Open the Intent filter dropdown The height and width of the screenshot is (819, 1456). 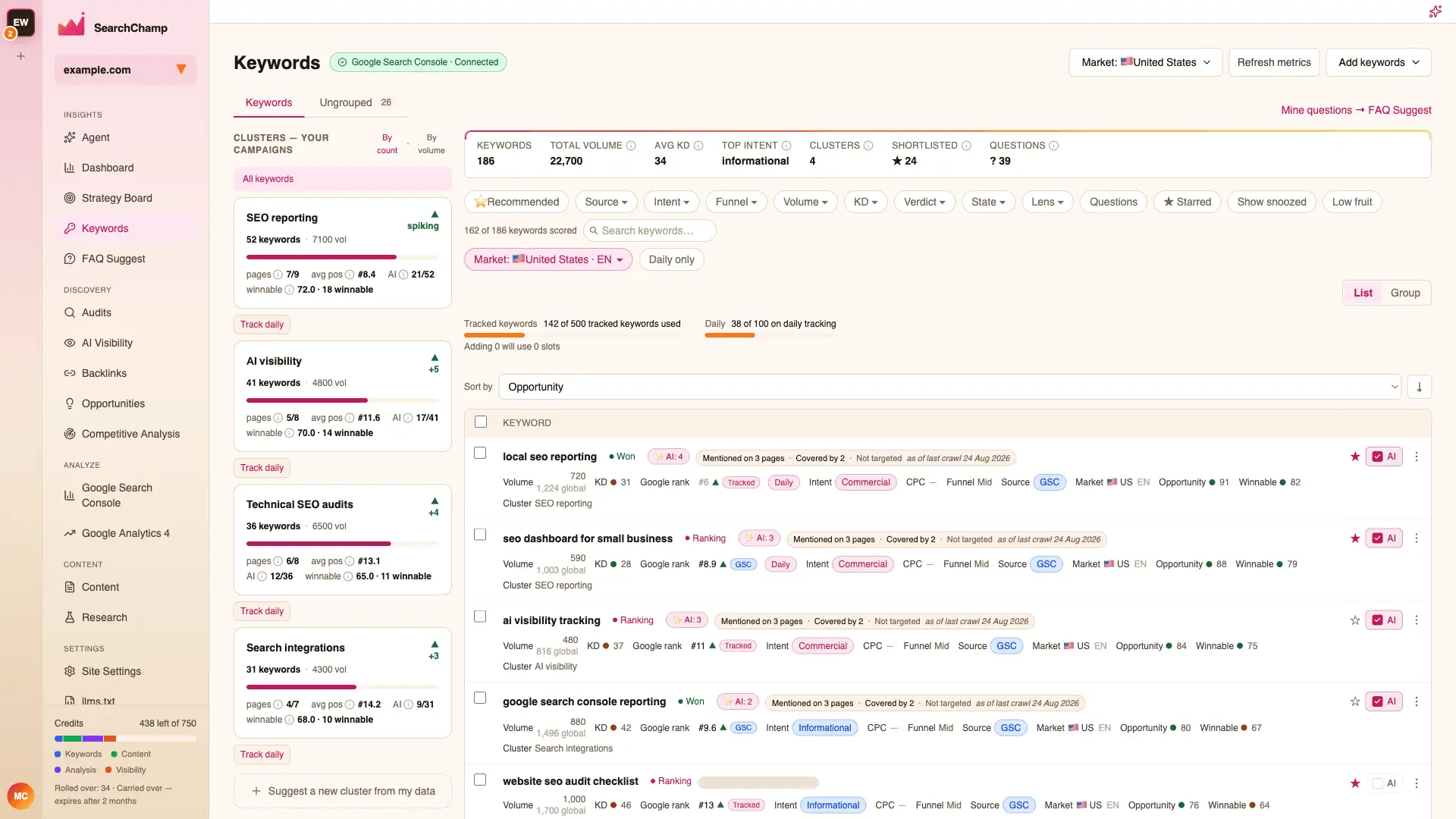671,202
